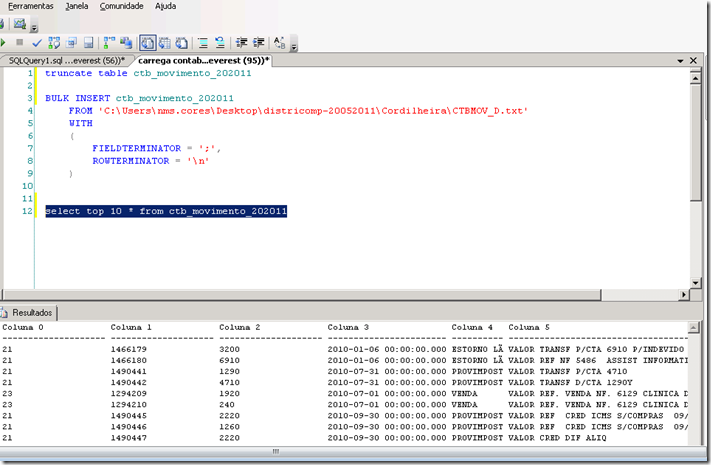Parse the query with the blue checkmark icon
Viewport: 711px width, 465px height.
click(37, 43)
